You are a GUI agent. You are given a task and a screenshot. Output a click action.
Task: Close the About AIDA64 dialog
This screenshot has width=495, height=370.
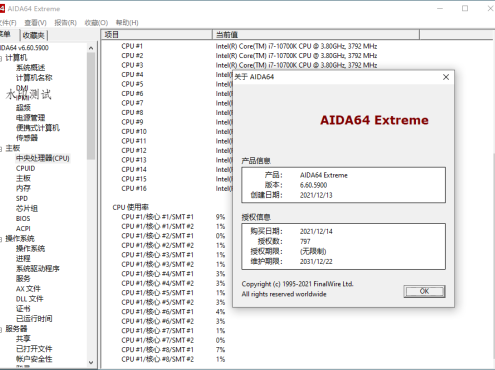click(x=446, y=77)
